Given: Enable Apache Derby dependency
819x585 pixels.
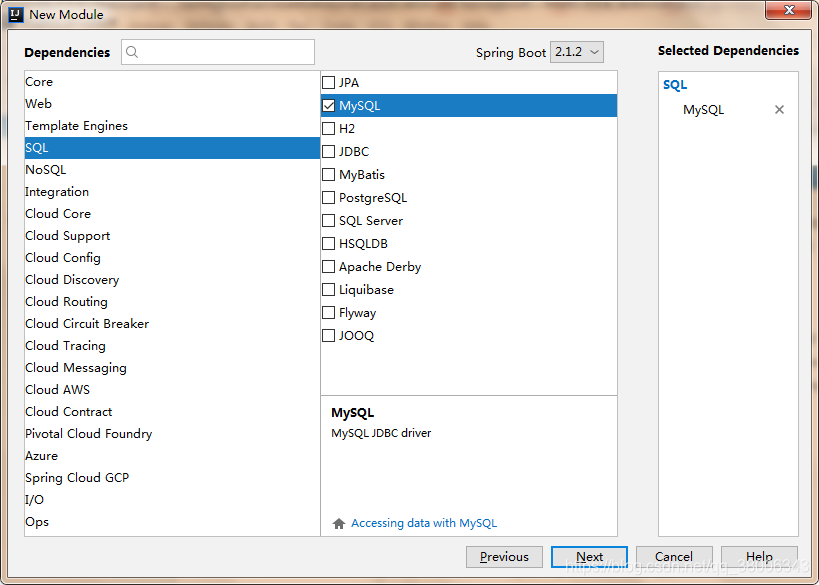Looking at the screenshot, I should (x=329, y=266).
